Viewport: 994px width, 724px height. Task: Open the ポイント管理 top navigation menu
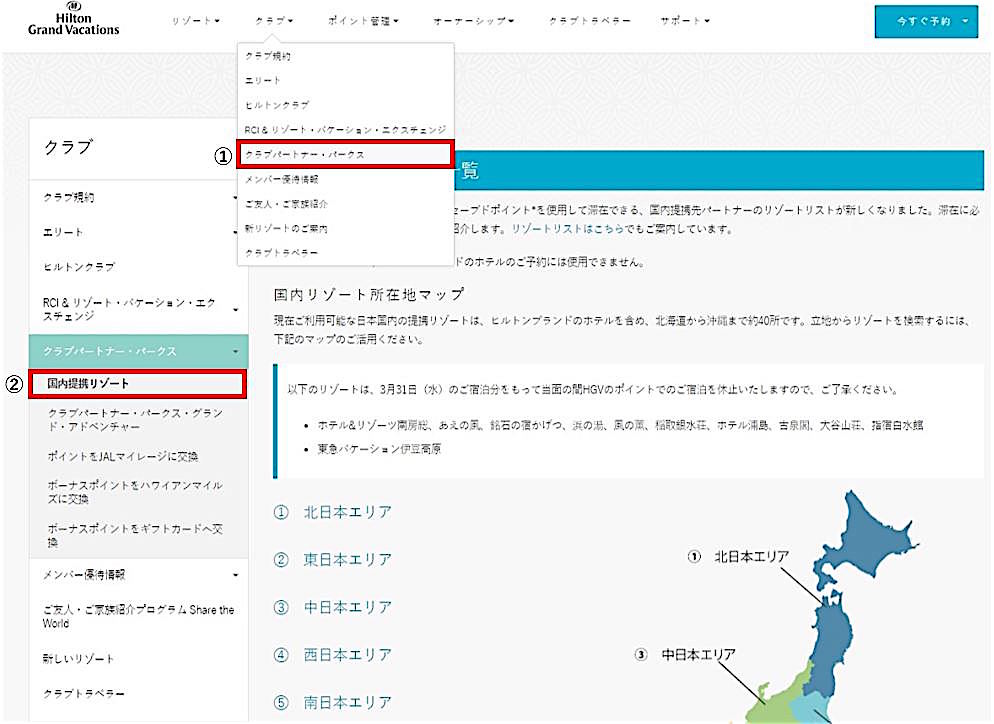[x=363, y=21]
